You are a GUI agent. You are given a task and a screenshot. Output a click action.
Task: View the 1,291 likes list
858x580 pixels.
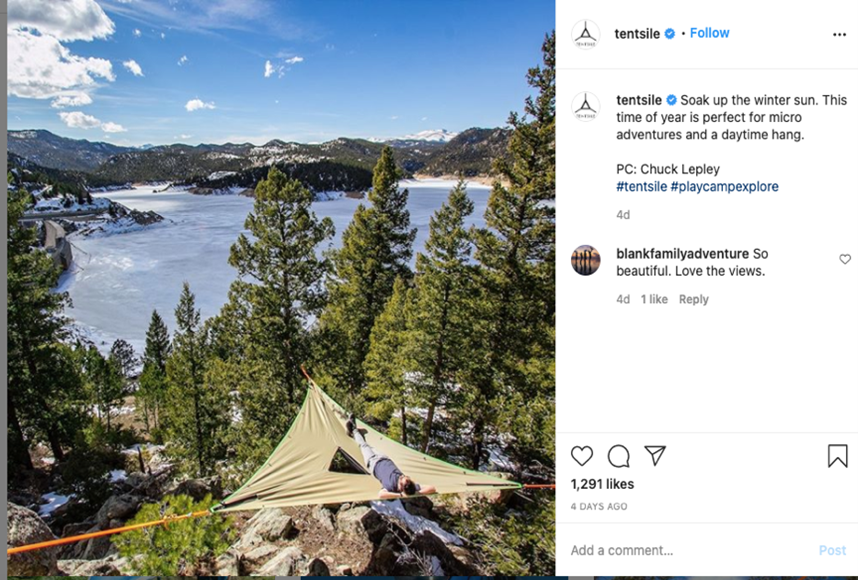pyautogui.click(x=602, y=484)
